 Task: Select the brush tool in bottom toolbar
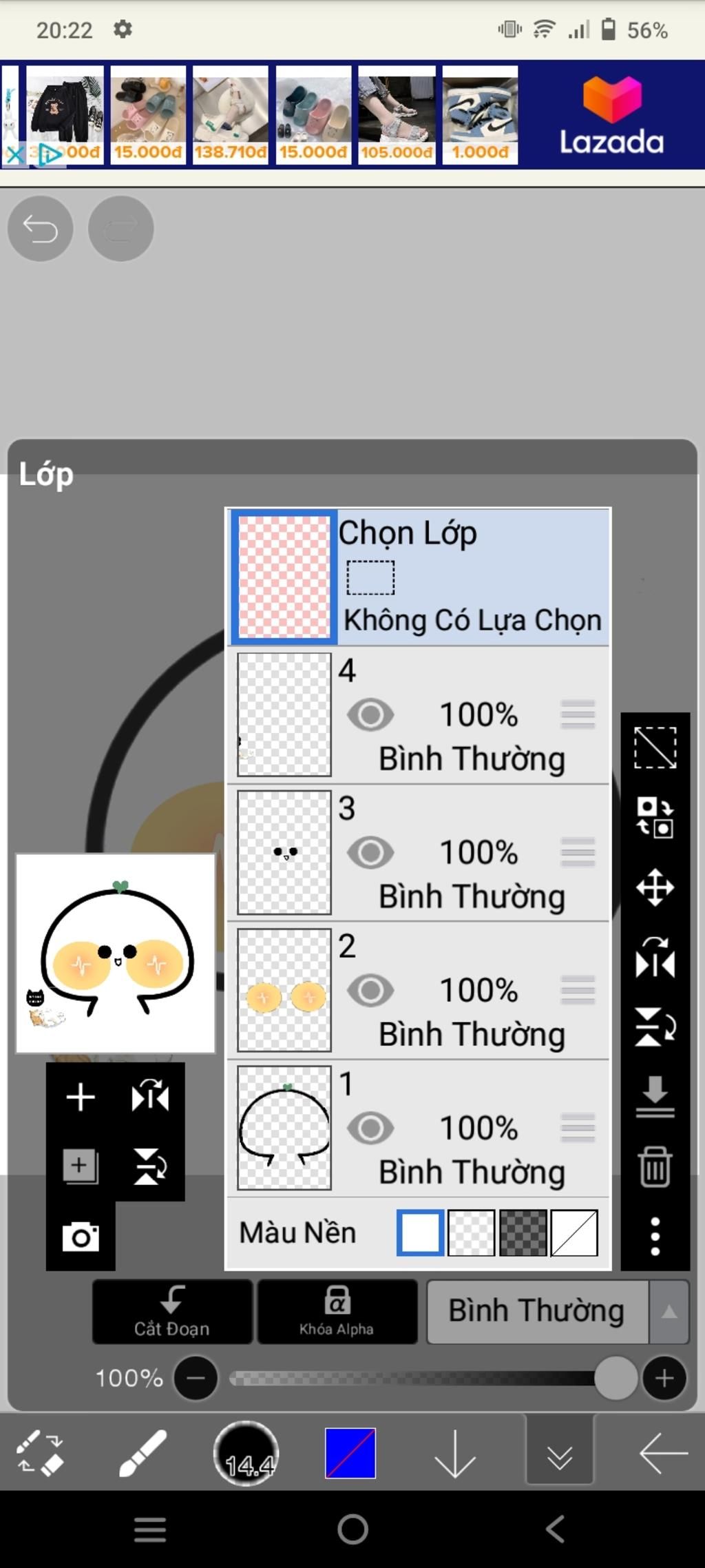pos(143,1454)
